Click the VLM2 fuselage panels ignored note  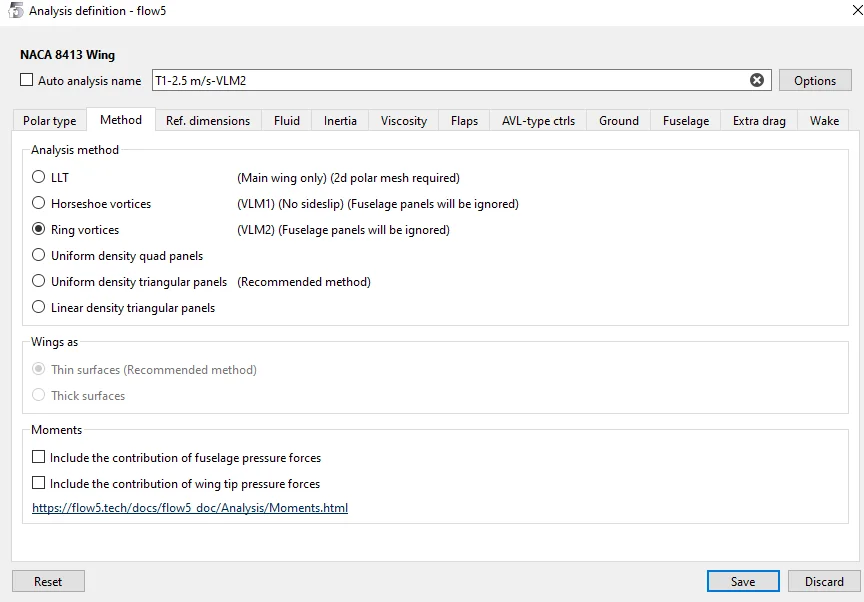point(343,230)
